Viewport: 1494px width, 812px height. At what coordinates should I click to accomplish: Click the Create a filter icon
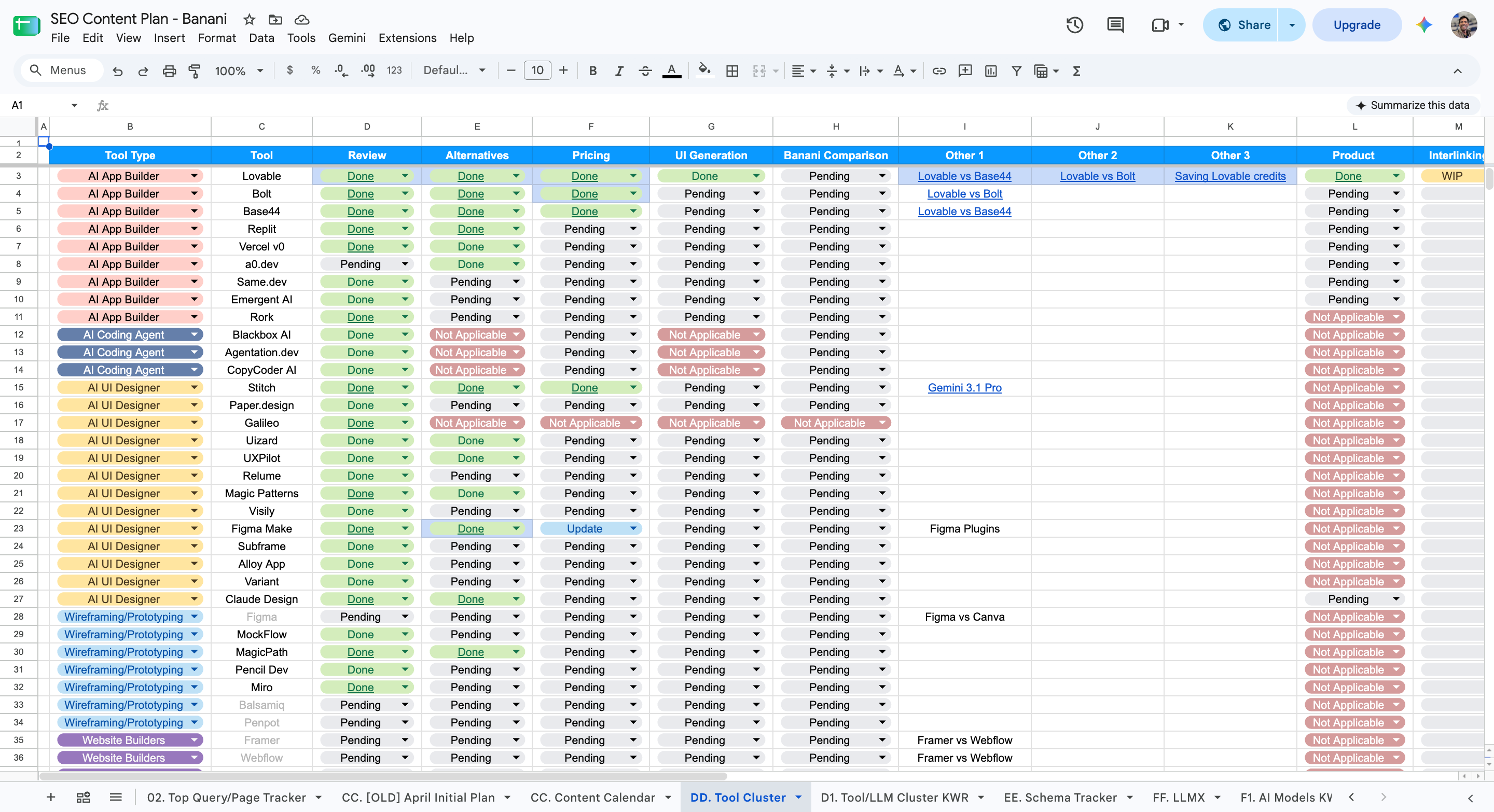1016,71
